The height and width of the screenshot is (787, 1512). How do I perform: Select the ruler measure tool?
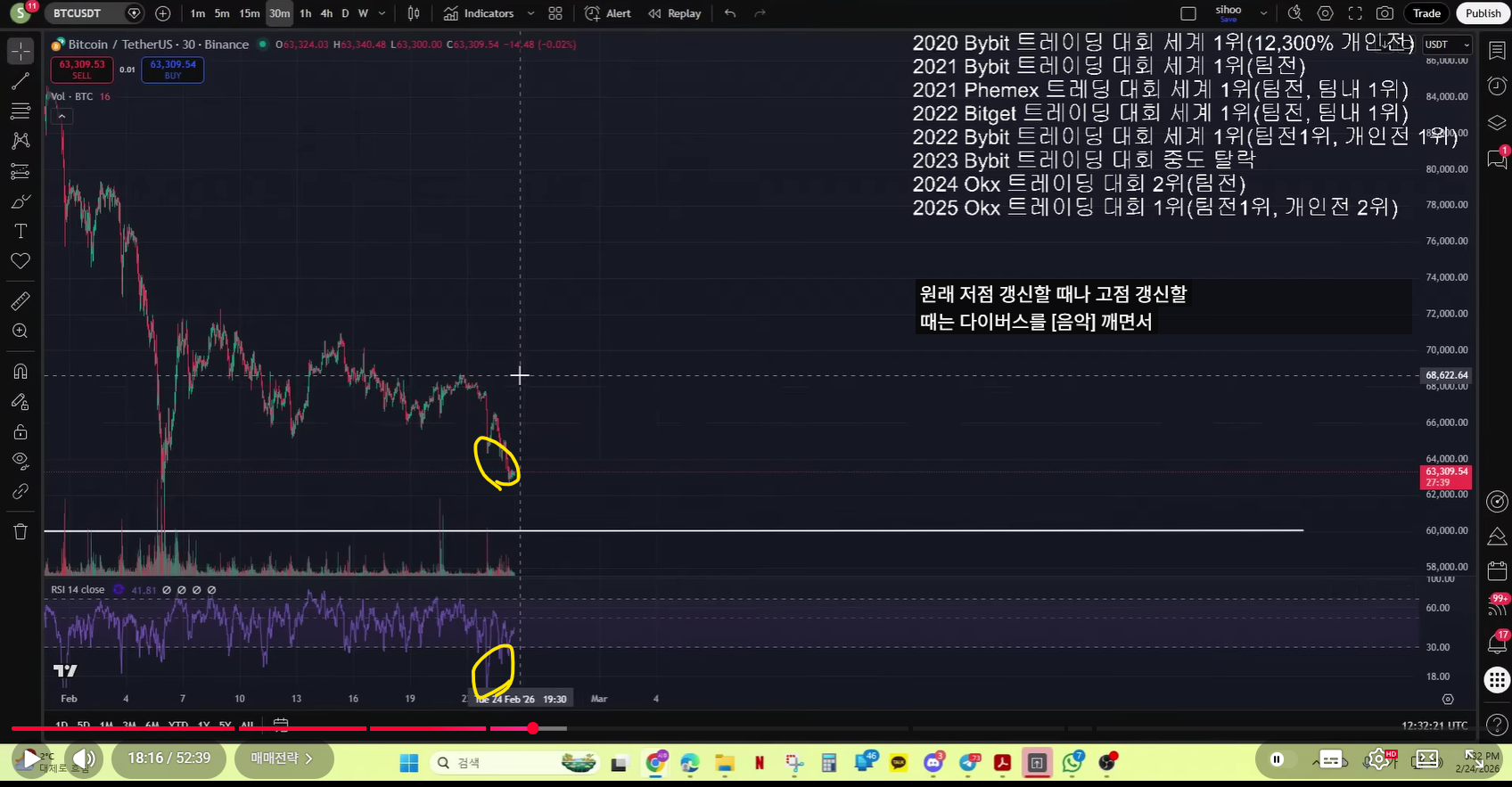tap(21, 301)
